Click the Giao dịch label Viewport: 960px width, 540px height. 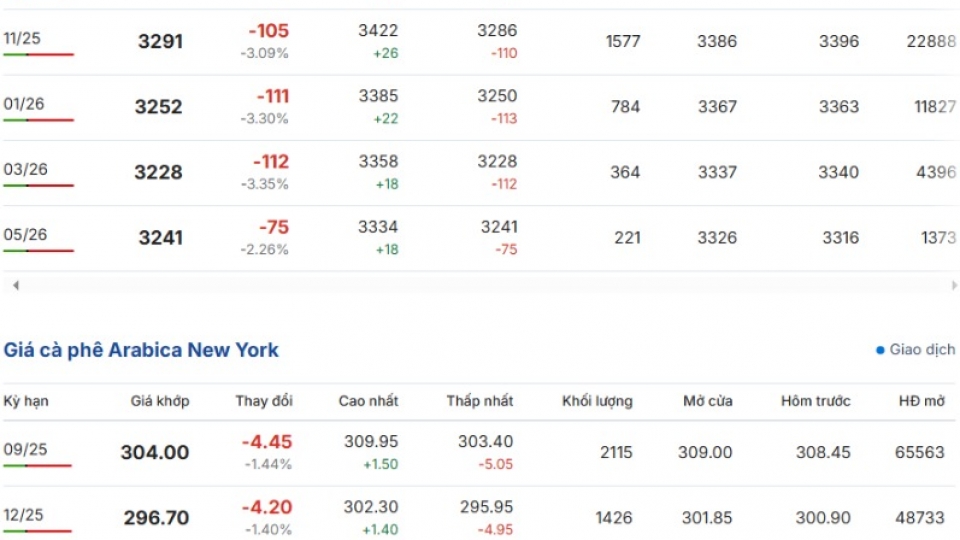pyautogui.click(x=921, y=350)
